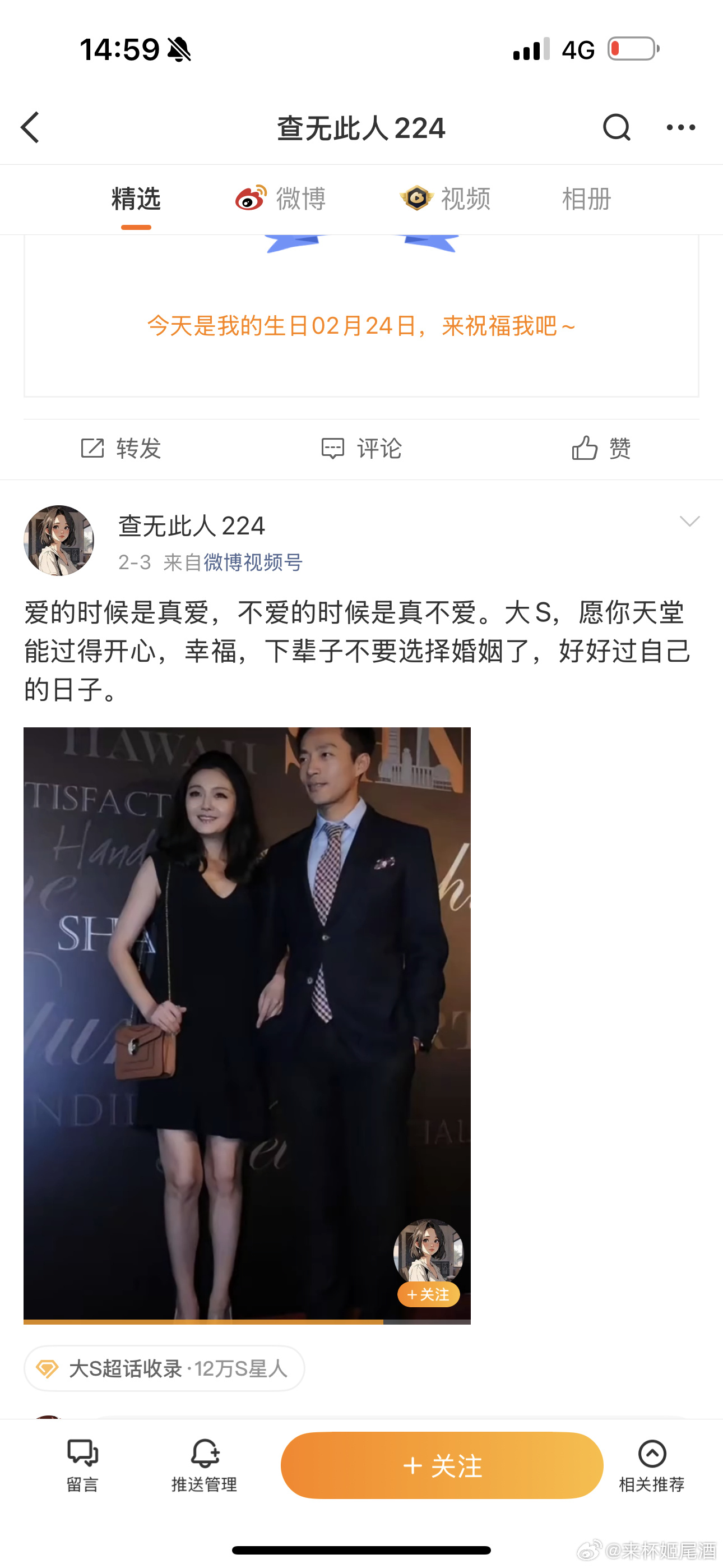
Task: Like the post with 赞 thumb
Action: [584, 449]
